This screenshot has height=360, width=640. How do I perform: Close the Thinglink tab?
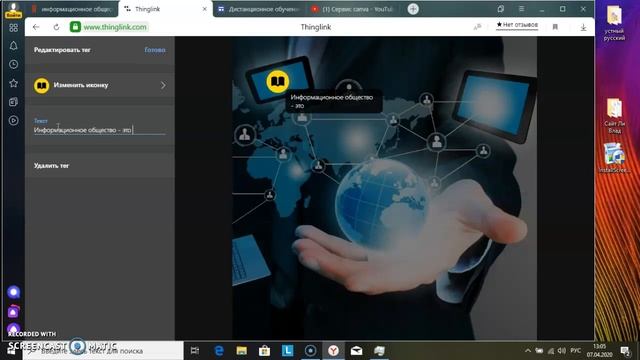[x=204, y=9]
